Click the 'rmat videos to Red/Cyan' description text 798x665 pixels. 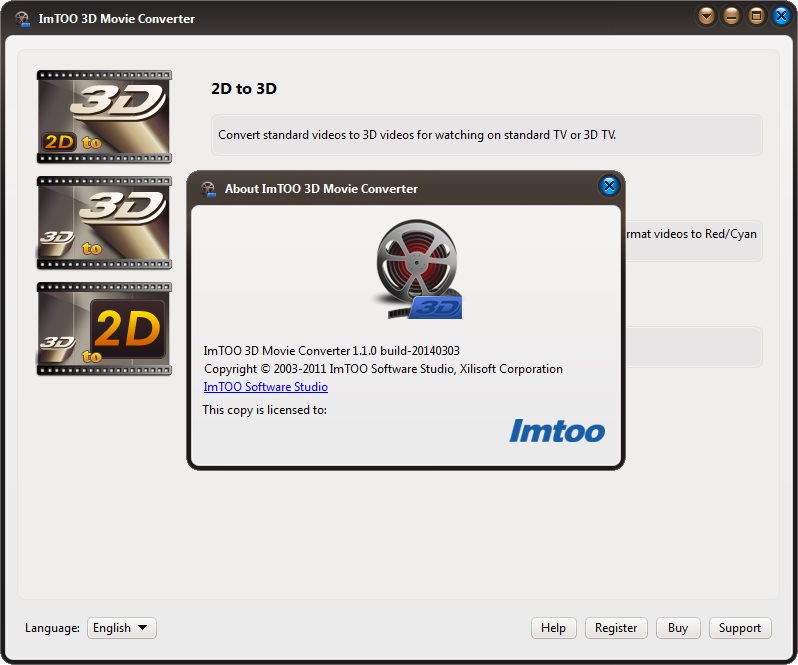tap(691, 234)
